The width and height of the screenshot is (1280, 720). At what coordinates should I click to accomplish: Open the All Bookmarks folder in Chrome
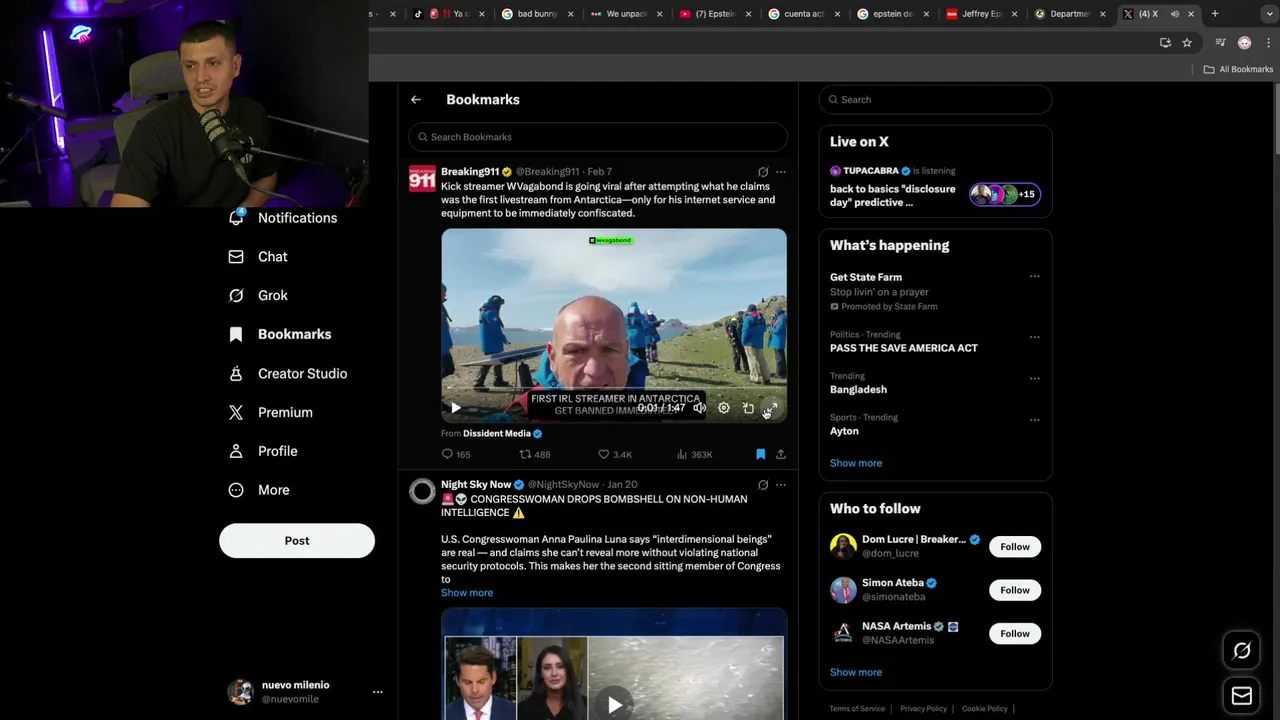tap(1238, 70)
